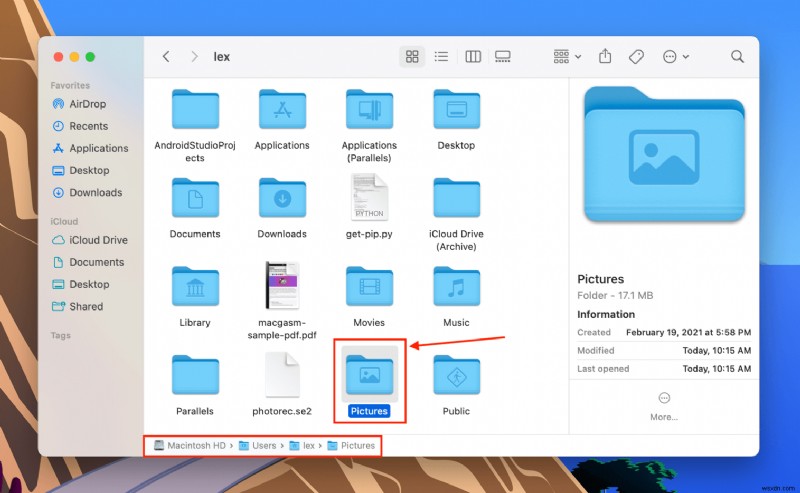
Task: Open the Tags editor icon
Action: [x=636, y=57]
